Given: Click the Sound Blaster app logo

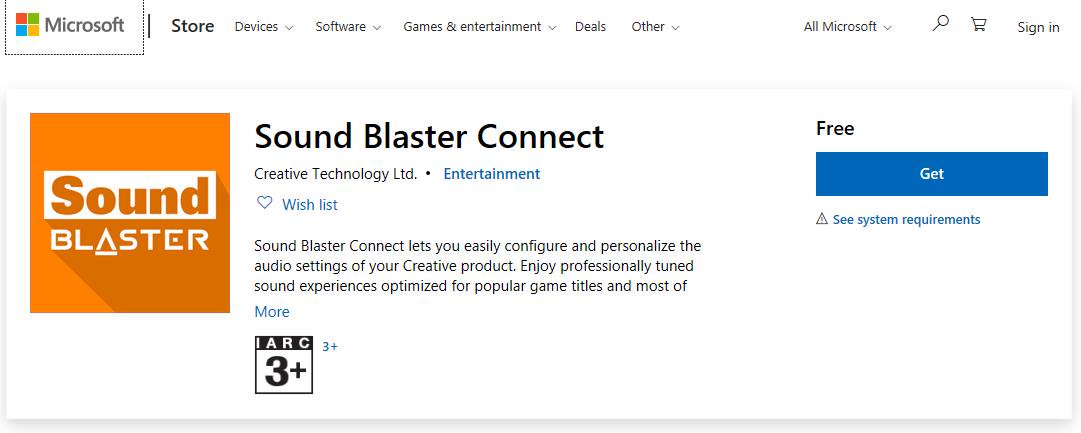Looking at the screenshot, I should coord(130,213).
